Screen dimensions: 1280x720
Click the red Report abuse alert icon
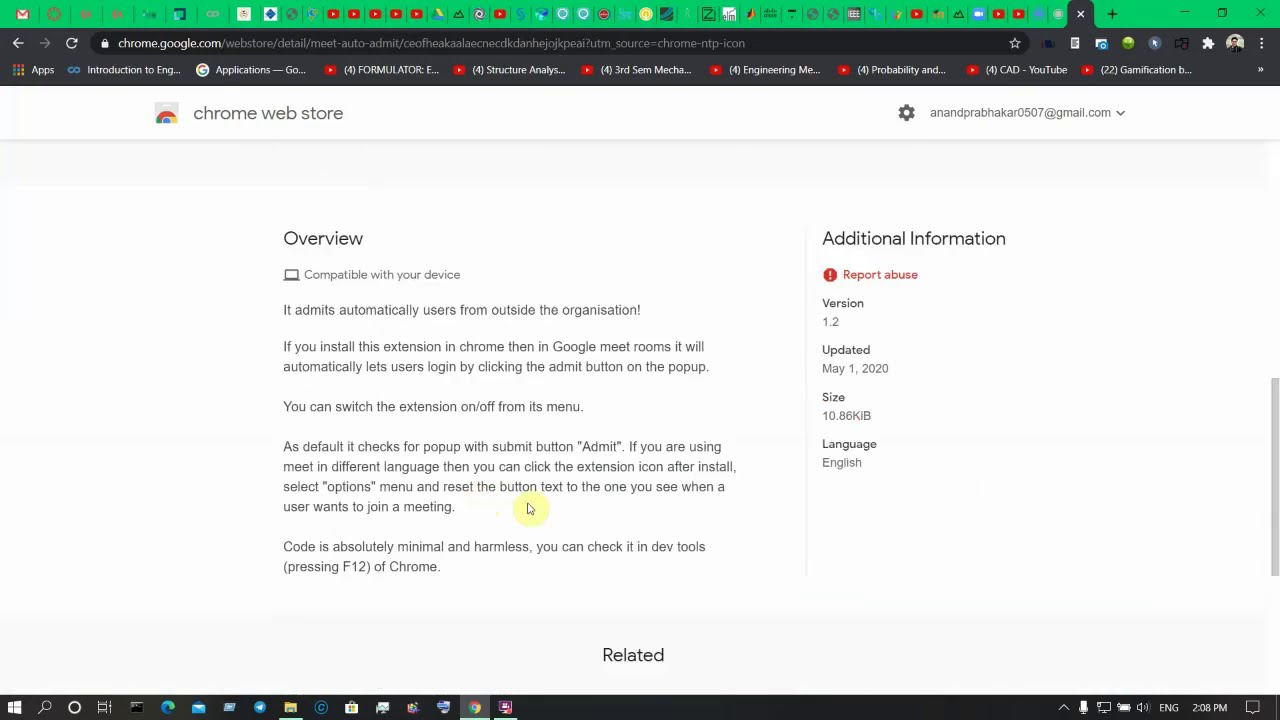830,275
